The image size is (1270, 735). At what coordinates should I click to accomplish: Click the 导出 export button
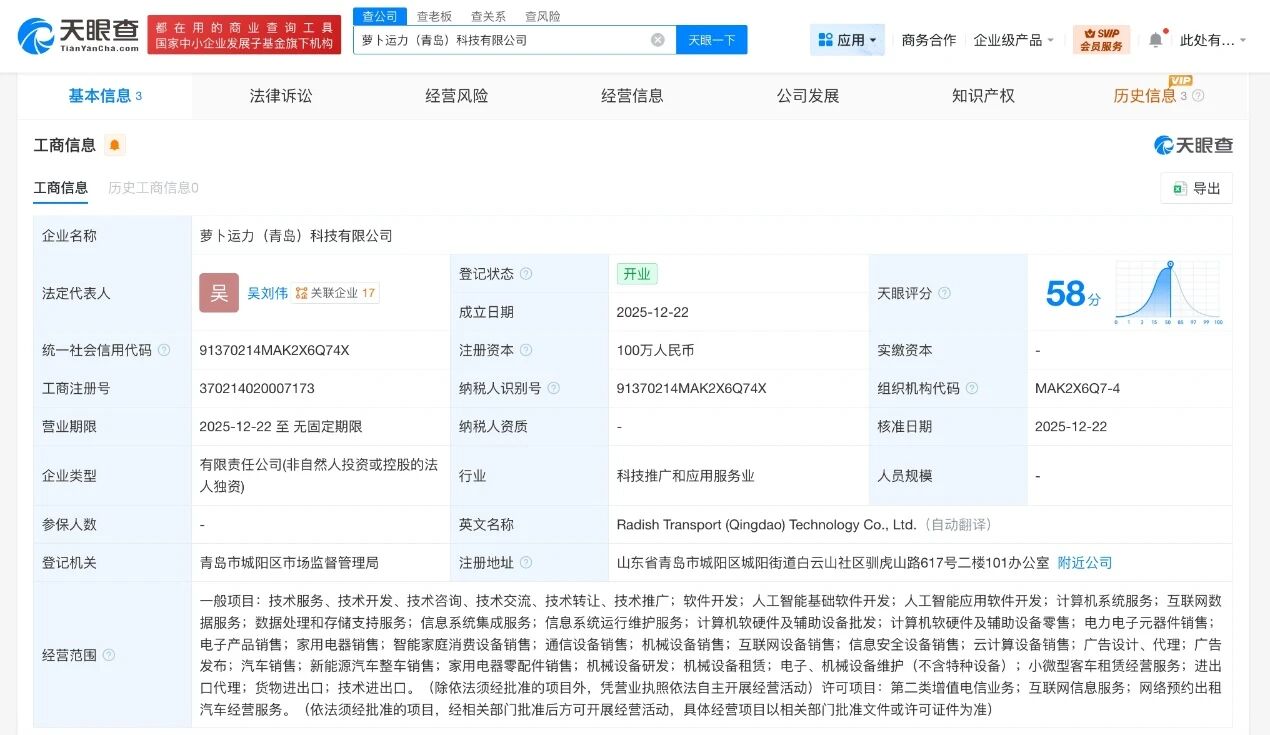1197,188
